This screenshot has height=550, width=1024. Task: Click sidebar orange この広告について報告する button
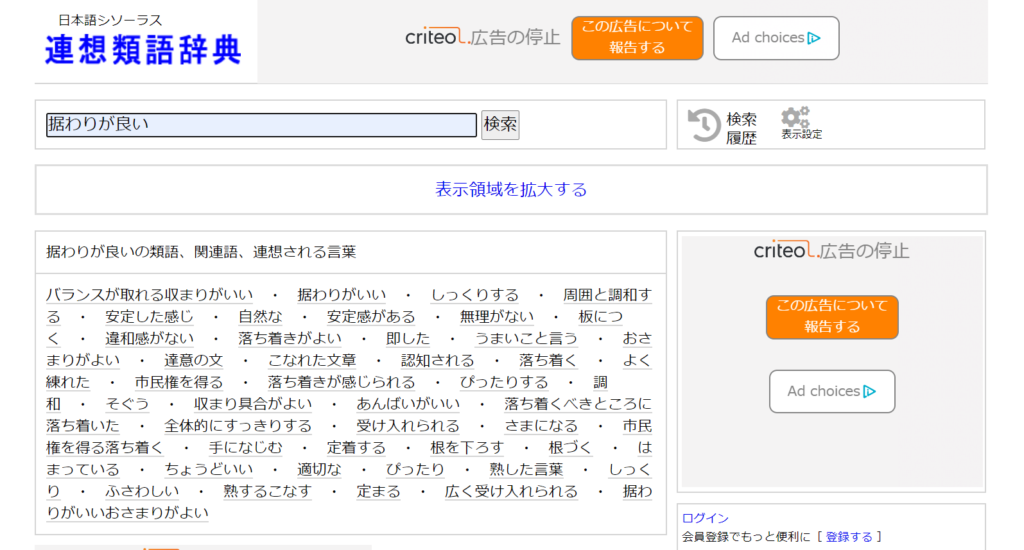click(832, 317)
